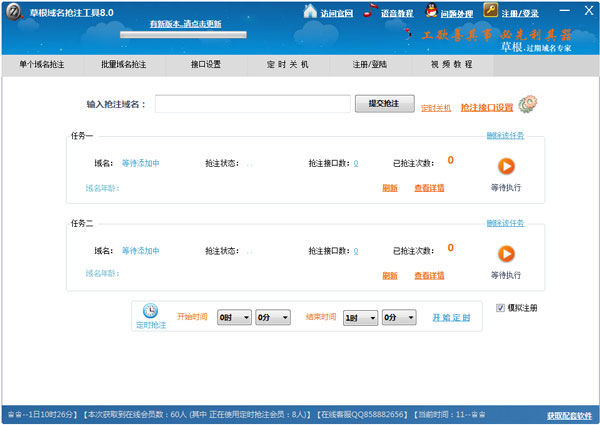Click 查看详情 link in 任务一
This screenshot has height=425, width=600.
[x=429, y=188]
